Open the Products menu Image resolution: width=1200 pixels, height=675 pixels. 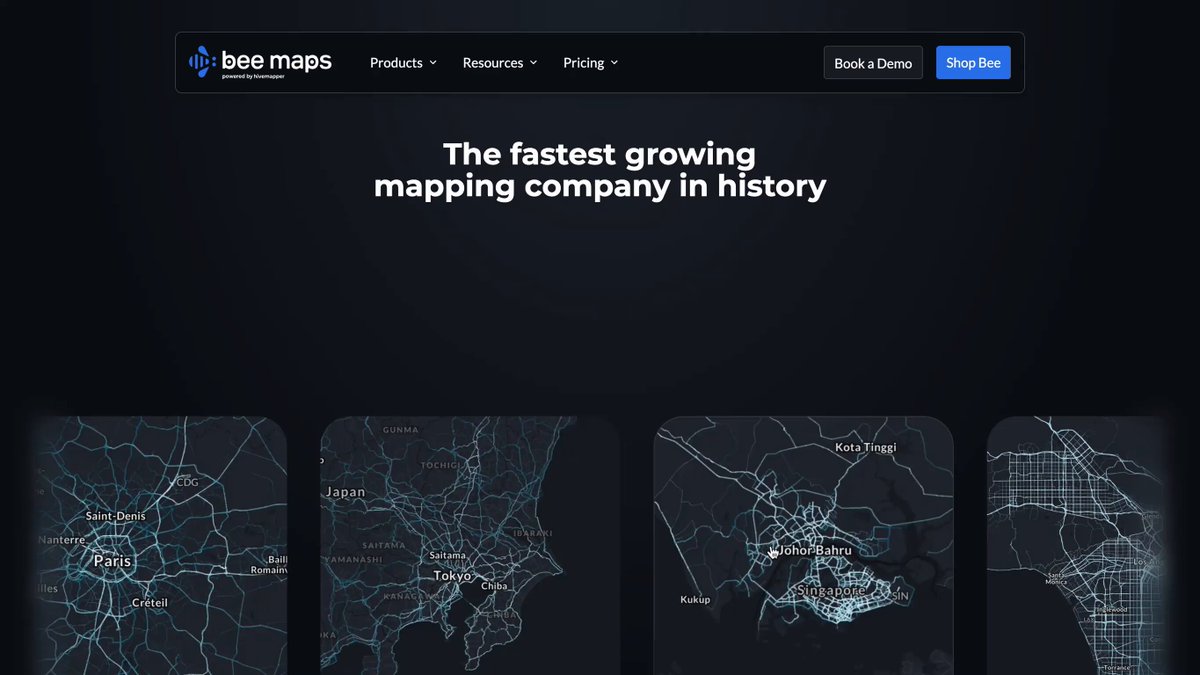coord(403,63)
